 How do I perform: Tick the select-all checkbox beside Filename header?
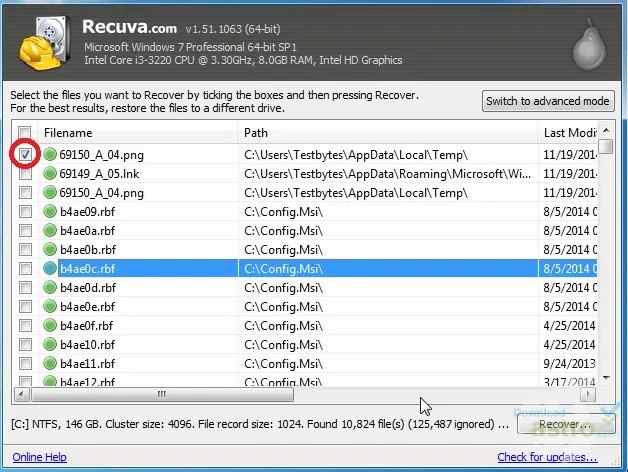[x=25, y=132]
